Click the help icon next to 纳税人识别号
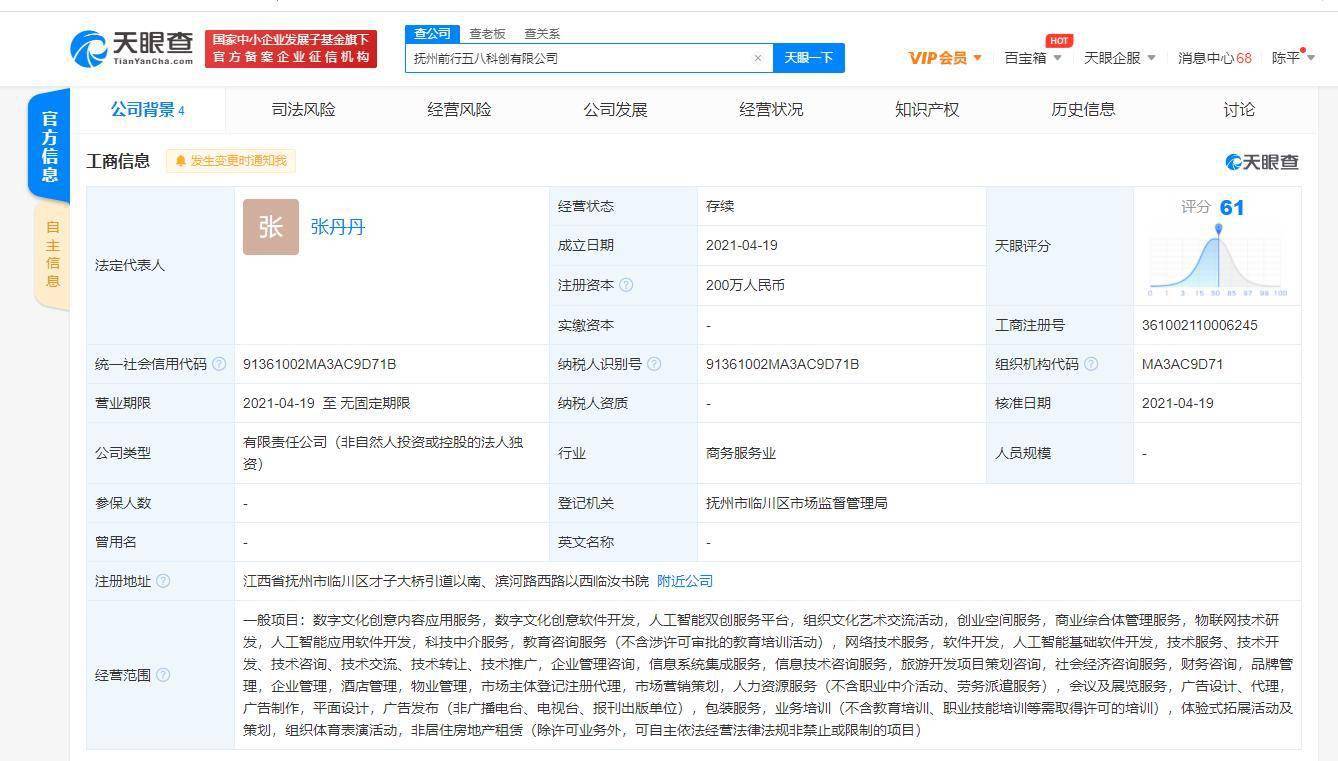1338x761 pixels. [x=654, y=364]
